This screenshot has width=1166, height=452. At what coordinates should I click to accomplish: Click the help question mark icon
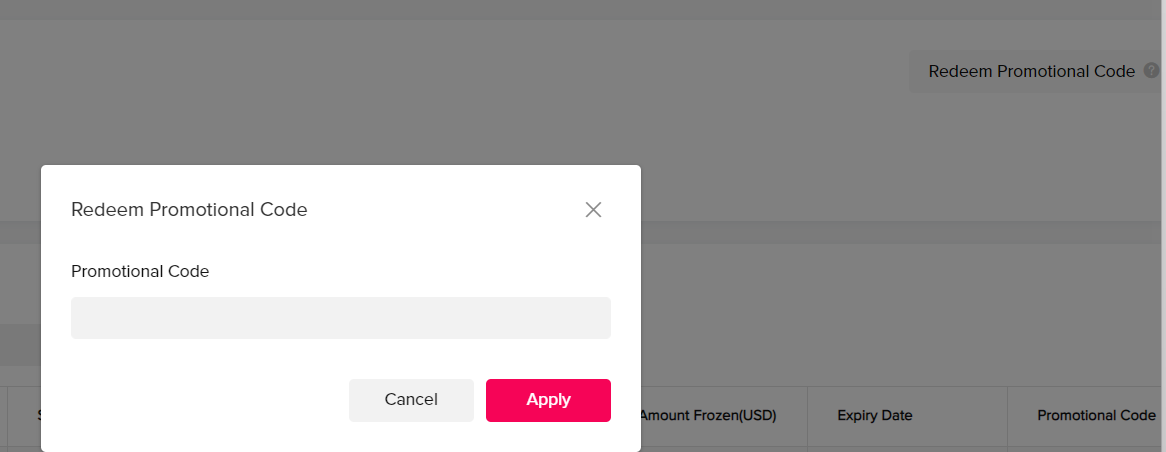(1151, 71)
